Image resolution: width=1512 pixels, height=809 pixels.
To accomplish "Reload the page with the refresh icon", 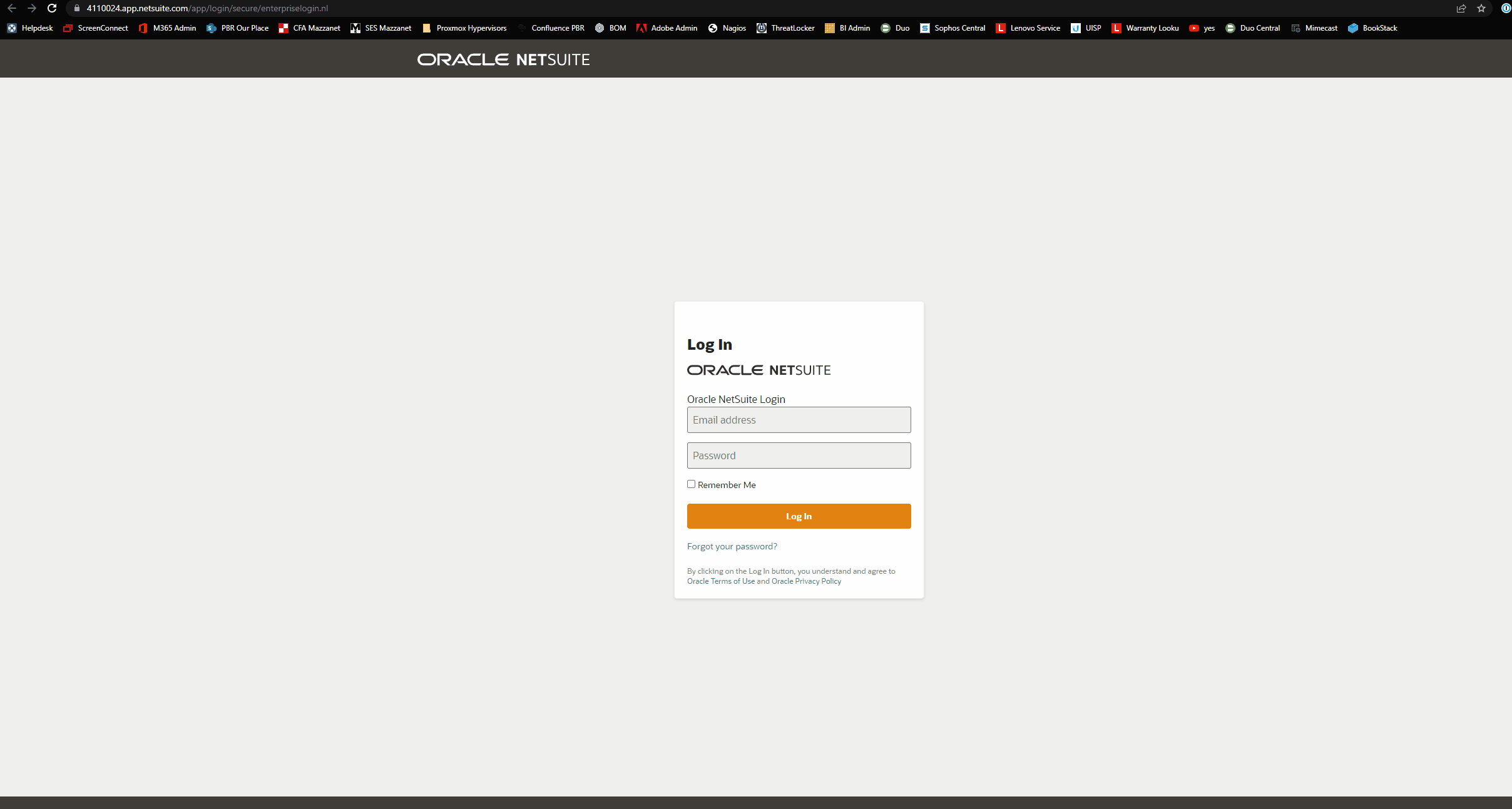I will coord(52,8).
